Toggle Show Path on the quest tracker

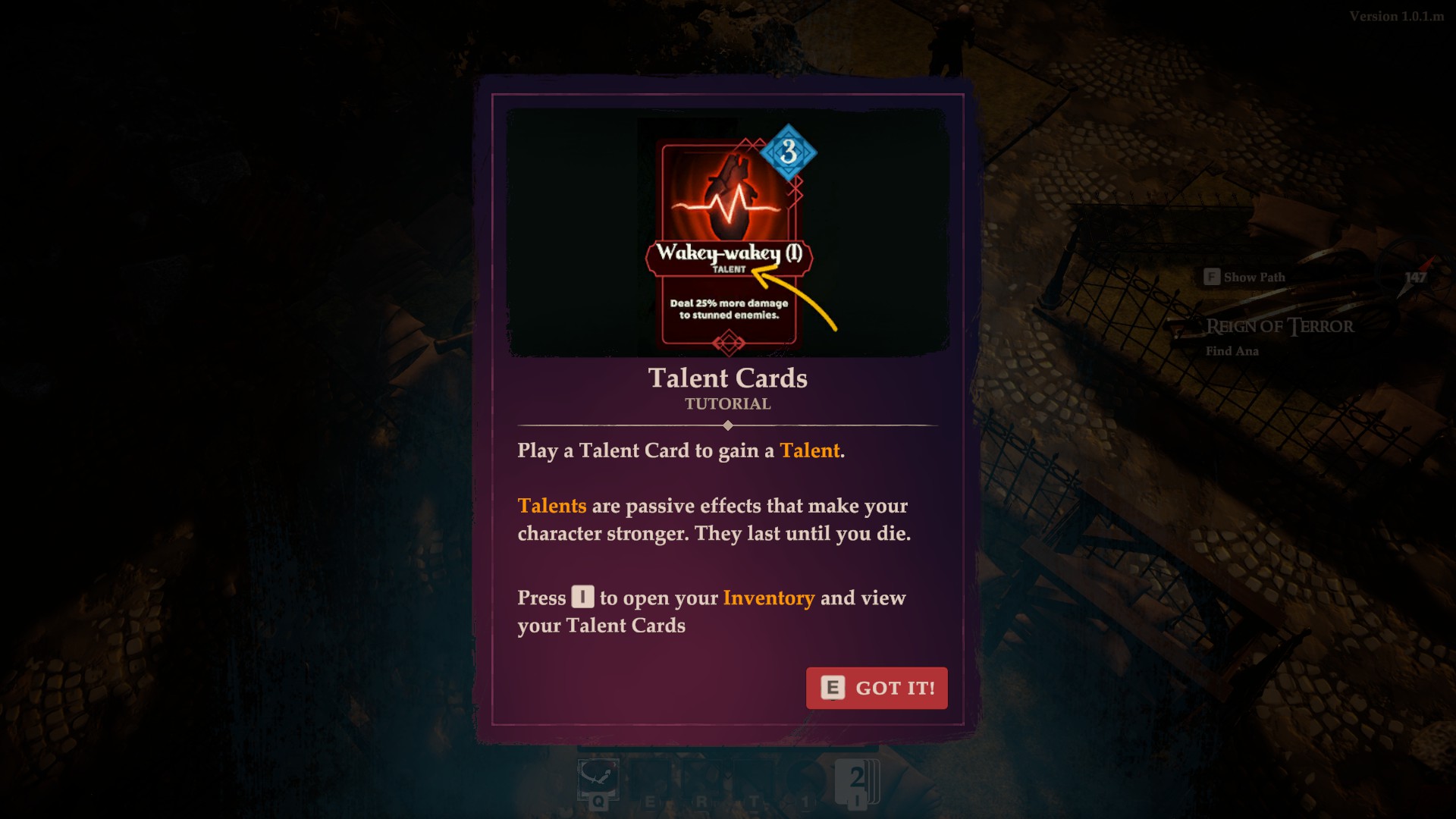[1244, 277]
